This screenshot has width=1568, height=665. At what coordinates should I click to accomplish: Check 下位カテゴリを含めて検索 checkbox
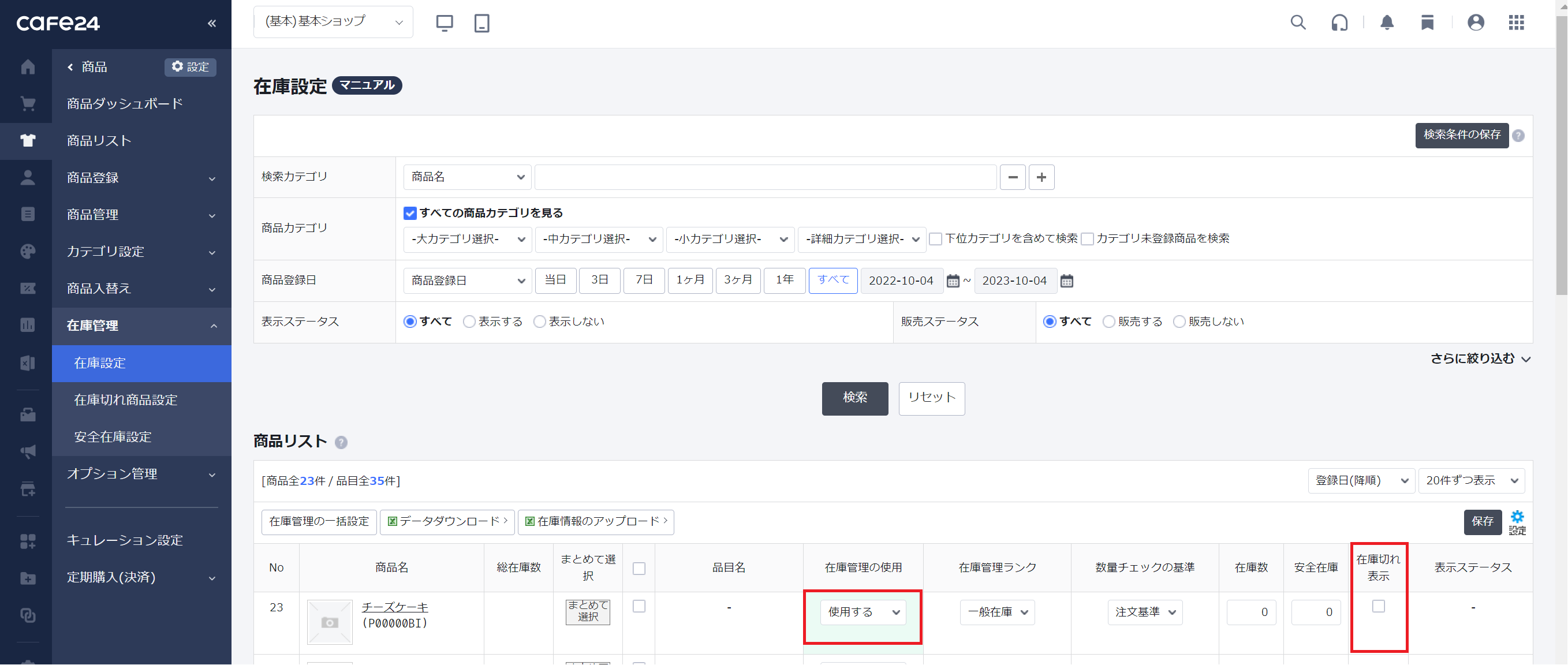tap(936, 238)
